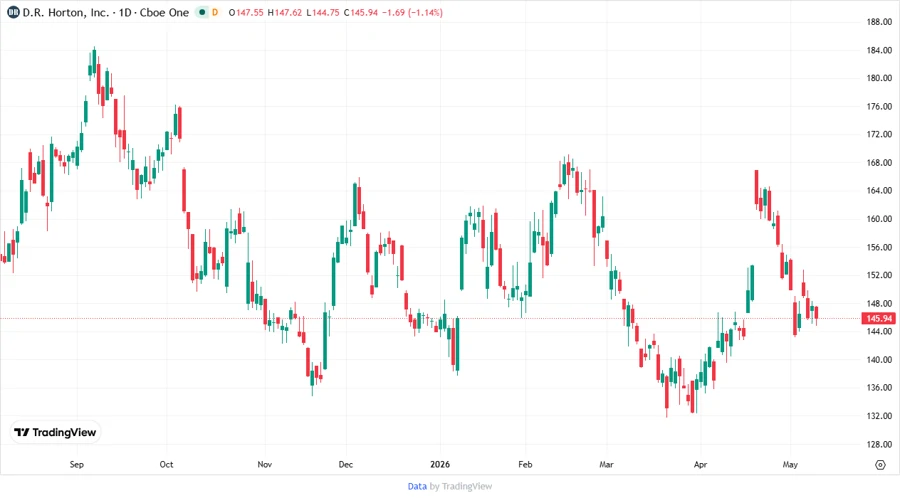Open the chart settings gear icon
900x498 pixels.
(x=880, y=465)
